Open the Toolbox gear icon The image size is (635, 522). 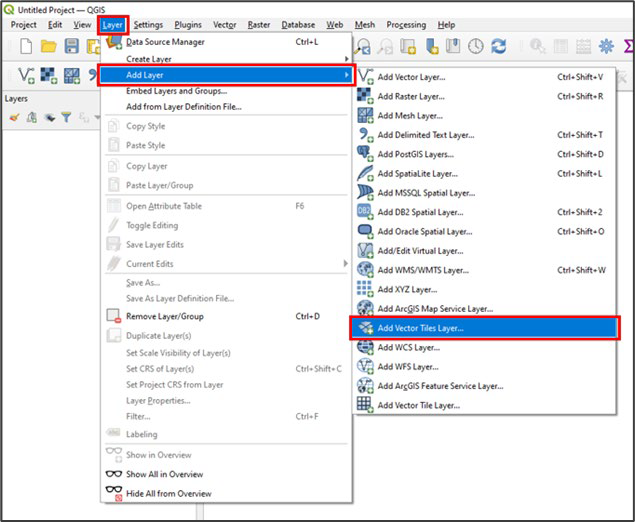coord(606,46)
